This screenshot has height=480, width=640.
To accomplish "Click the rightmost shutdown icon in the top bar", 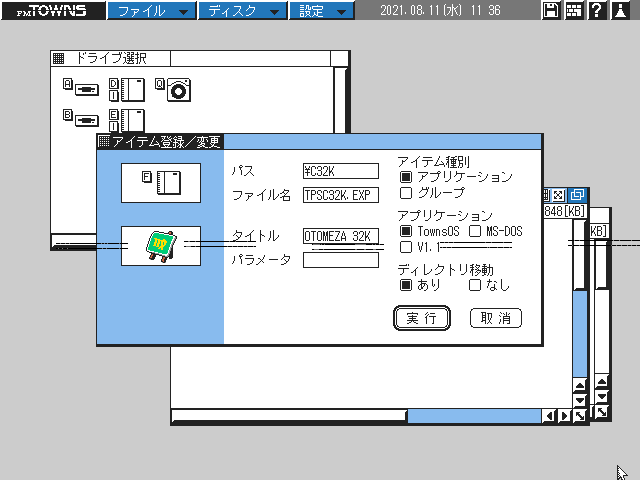I will tap(620, 10).
